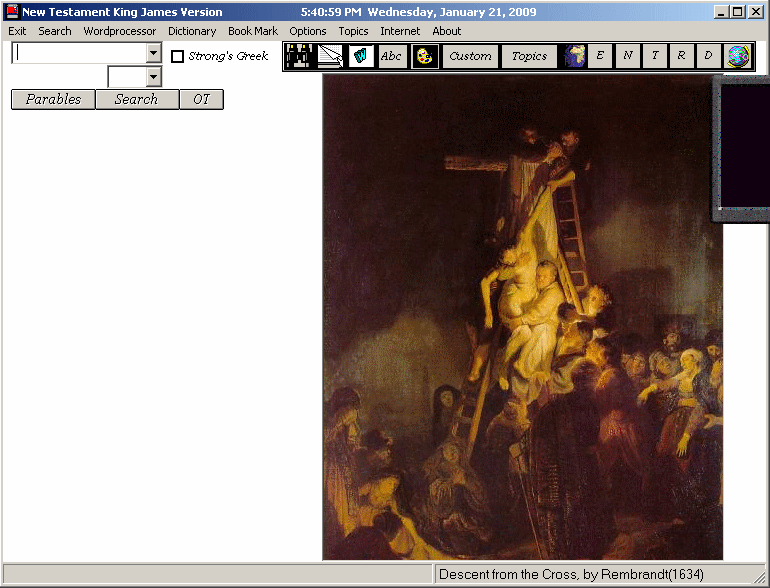This screenshot has width=770, height=588.
Task: Click inside the book name input field
Action: coord(79,53)
